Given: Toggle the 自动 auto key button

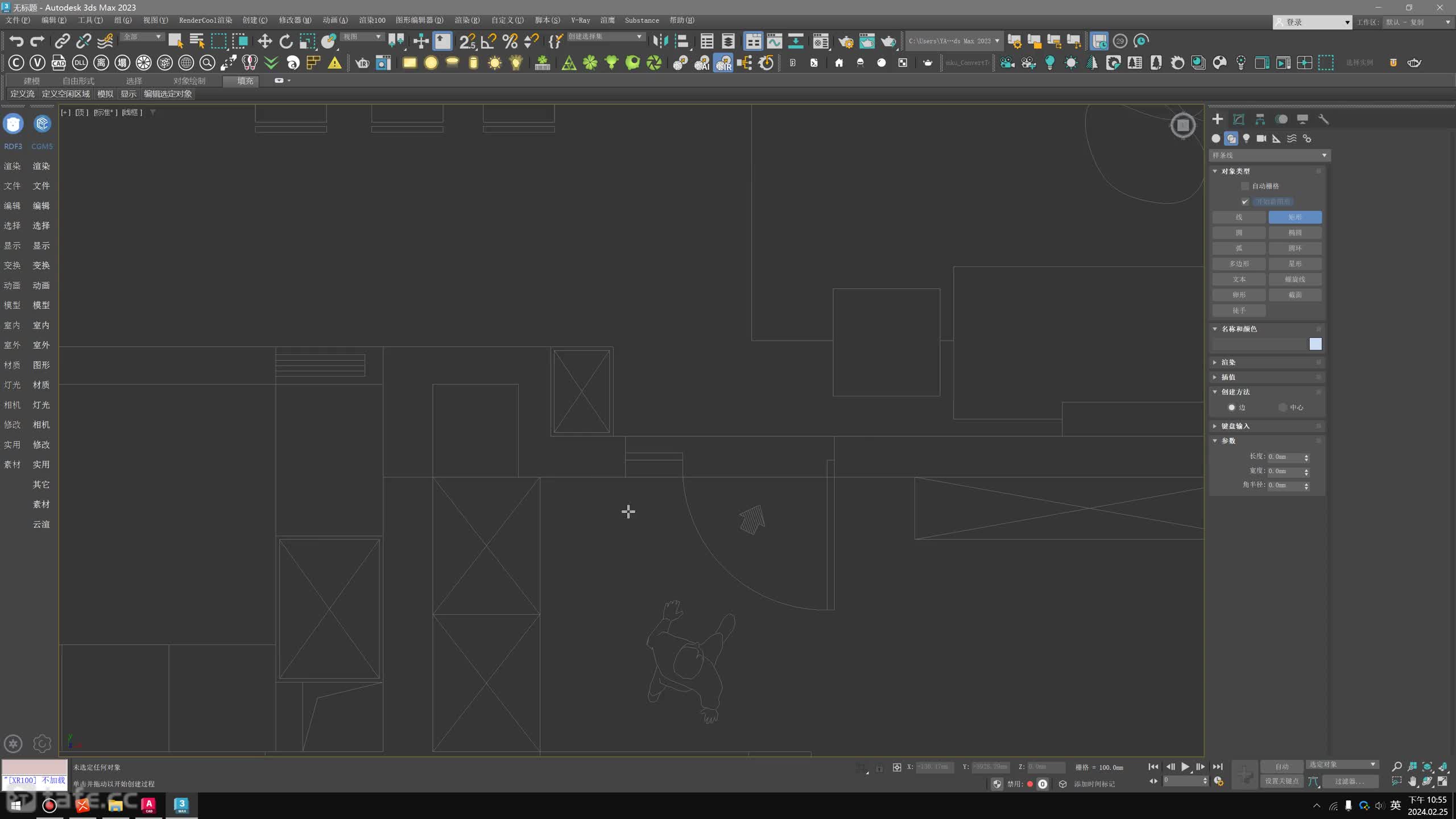Looking at the screenshot, I should click(1282, 766).
